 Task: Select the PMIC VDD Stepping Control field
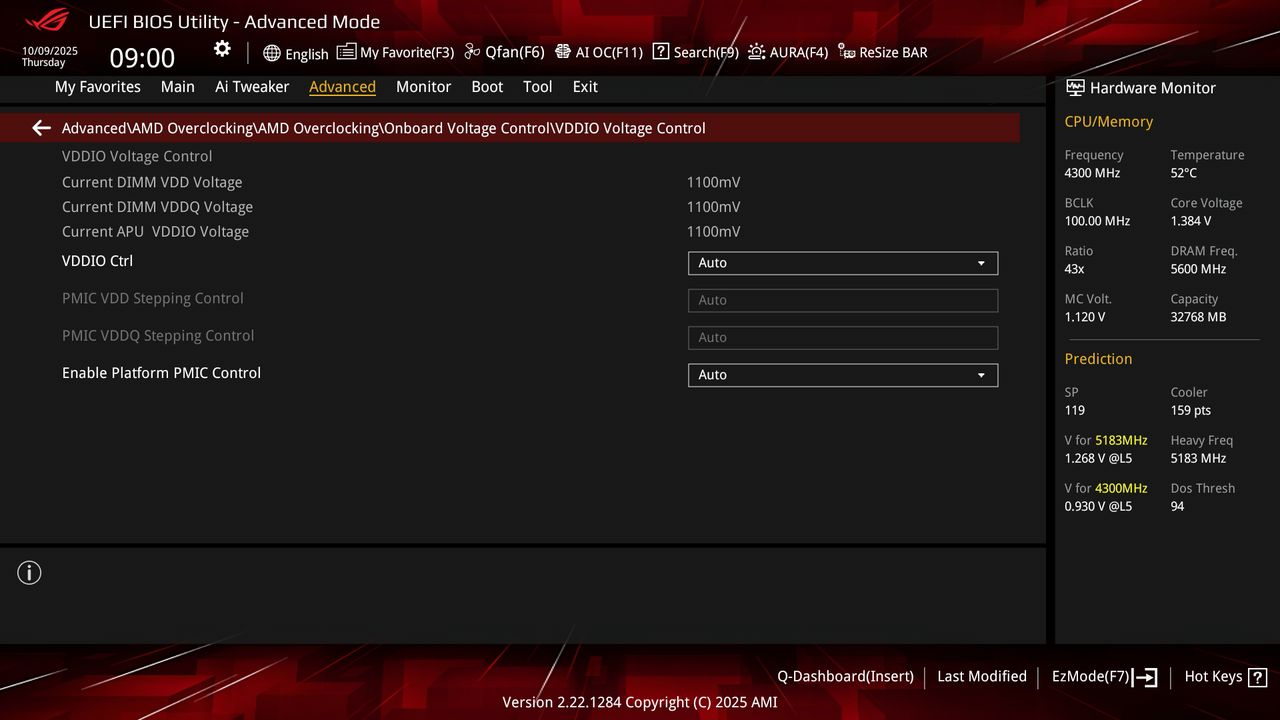coord(842,300)
